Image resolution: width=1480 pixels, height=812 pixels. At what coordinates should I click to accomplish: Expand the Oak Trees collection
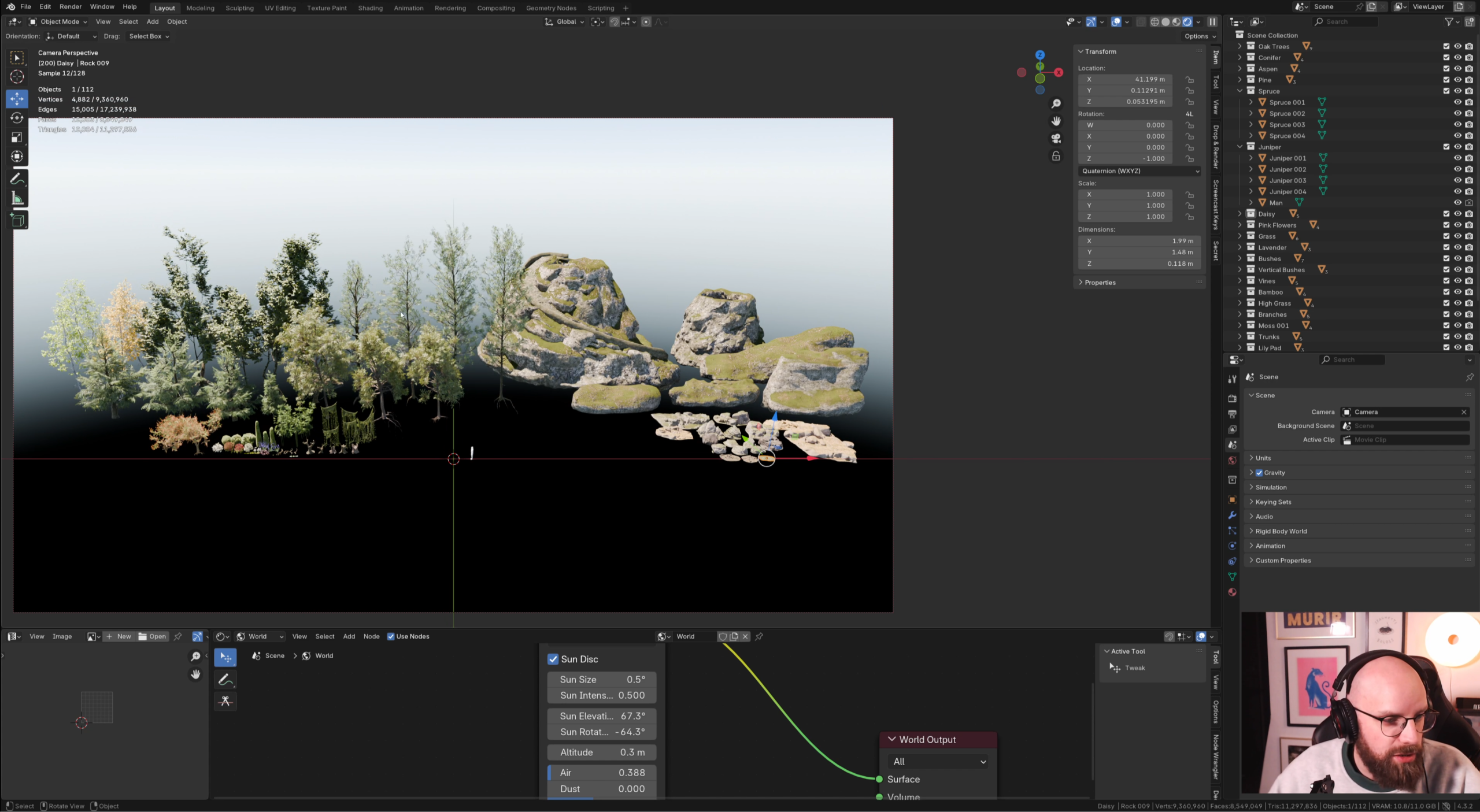click(x=1239, y=46)
